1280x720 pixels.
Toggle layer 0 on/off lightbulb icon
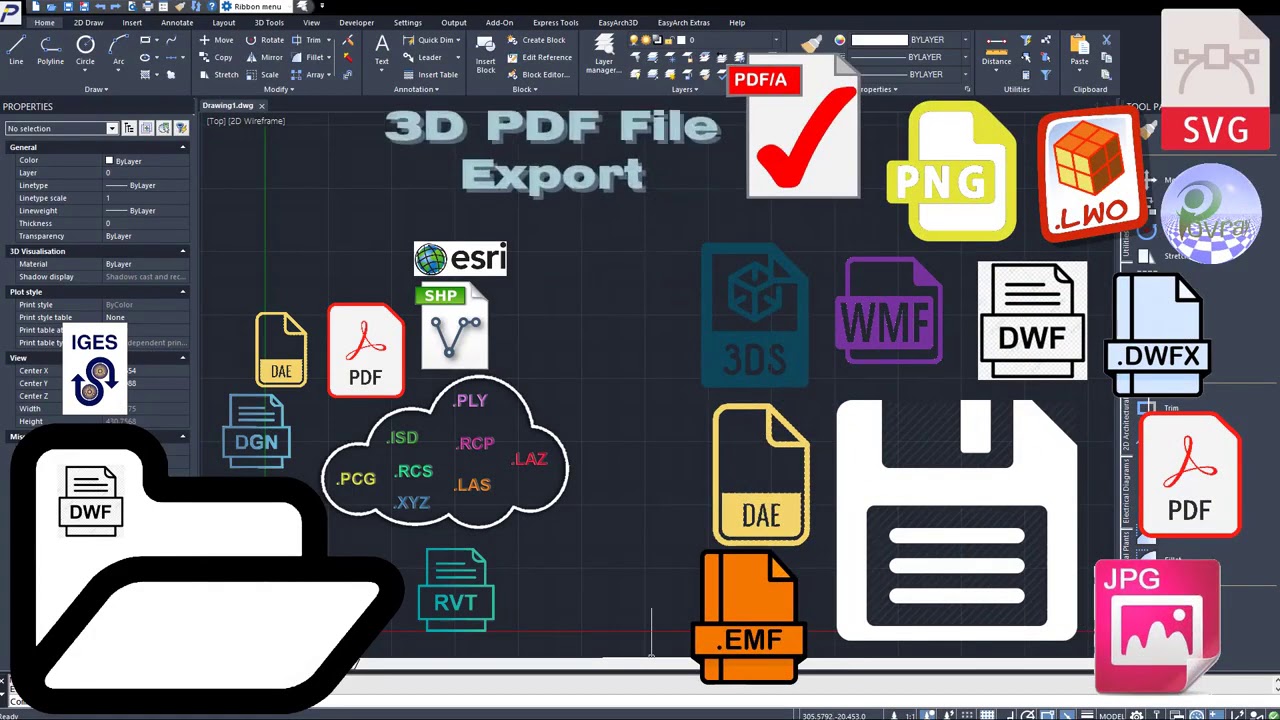pos(634,40)
